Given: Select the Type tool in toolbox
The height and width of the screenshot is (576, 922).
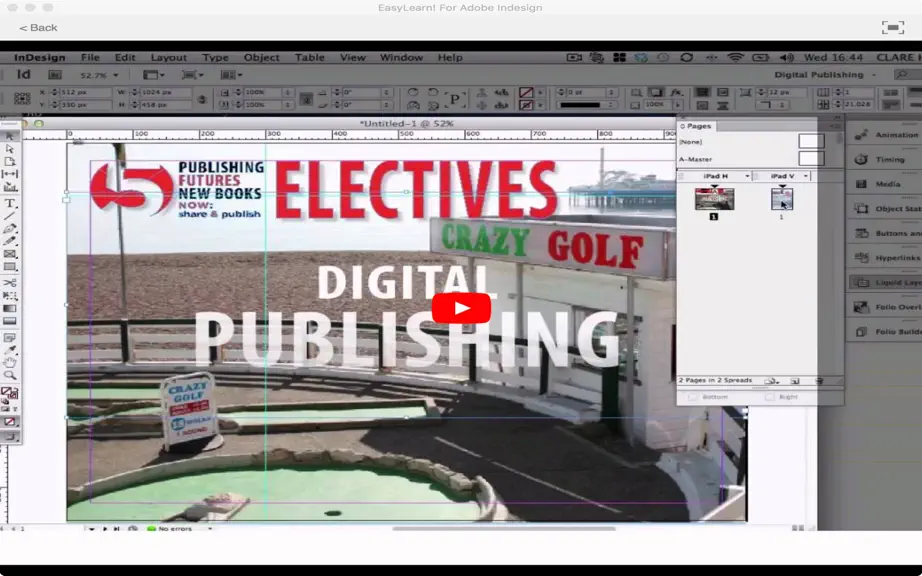Looking at the screenshot, I should tap(9, 203).
